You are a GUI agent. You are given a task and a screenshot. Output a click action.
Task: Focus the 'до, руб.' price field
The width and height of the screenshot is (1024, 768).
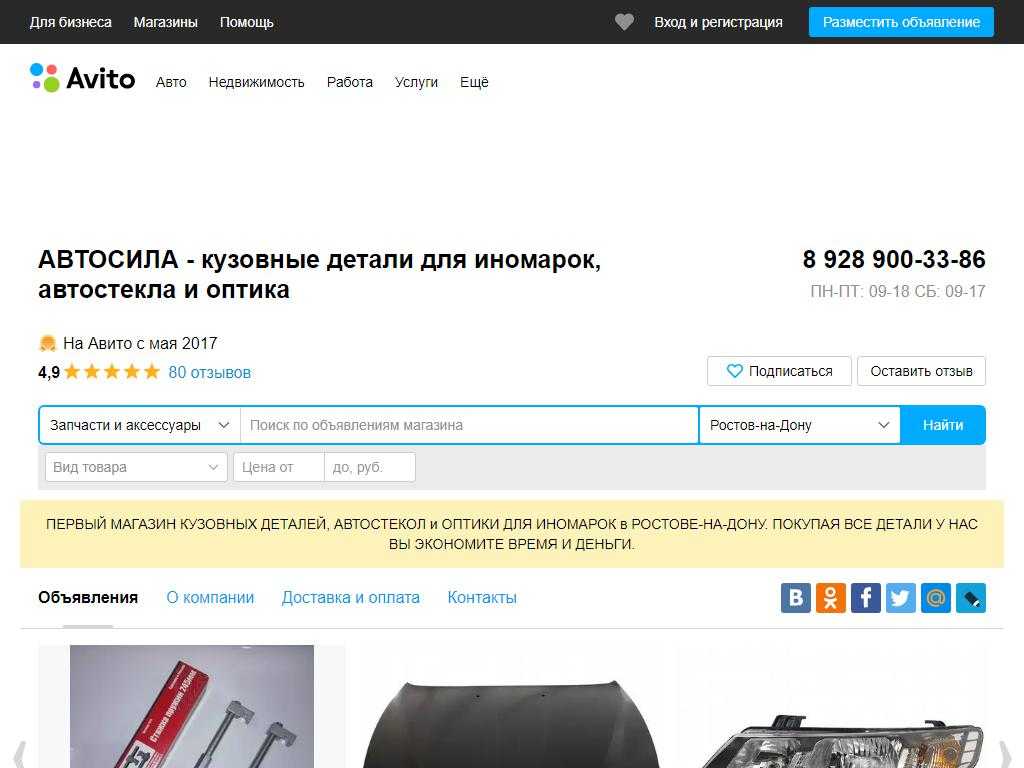pos(370,468)
